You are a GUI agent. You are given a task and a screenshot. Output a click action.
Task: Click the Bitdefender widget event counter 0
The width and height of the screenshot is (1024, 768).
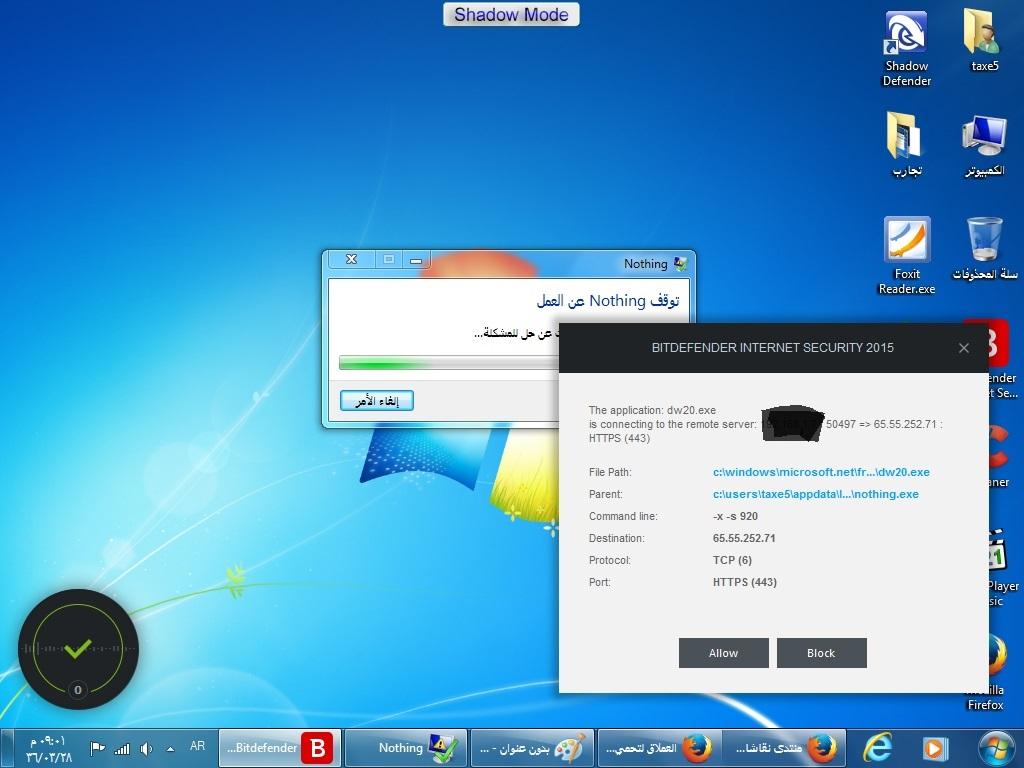tap(78, 690)
